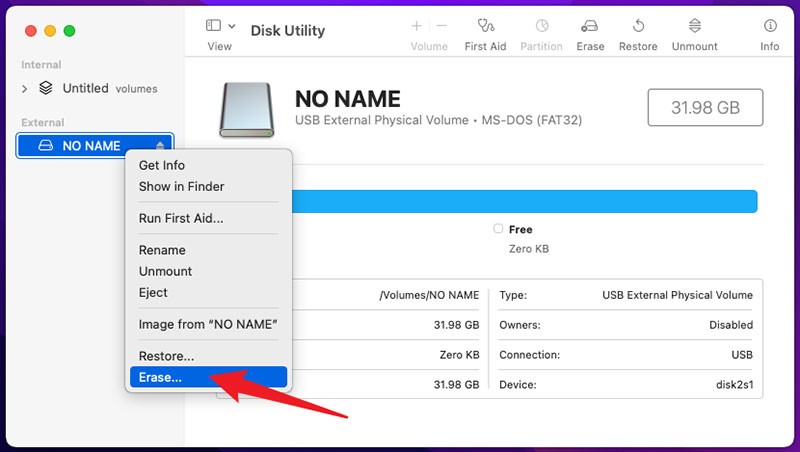Click the Restore toolbar icon
This screenshot has width=800, height=452.
pos(638,26)
